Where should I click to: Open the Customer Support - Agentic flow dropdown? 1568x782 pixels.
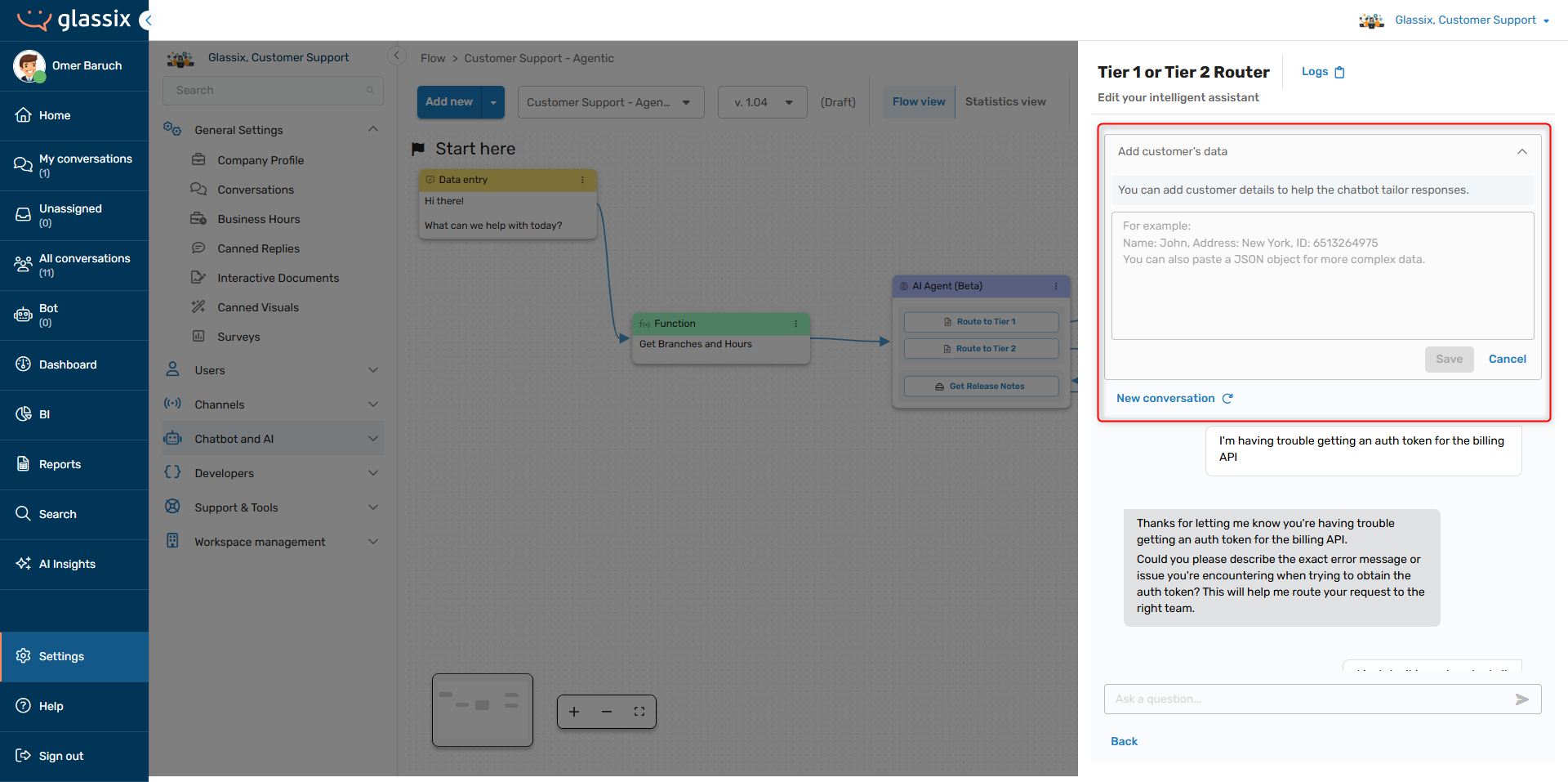point(611,102)
